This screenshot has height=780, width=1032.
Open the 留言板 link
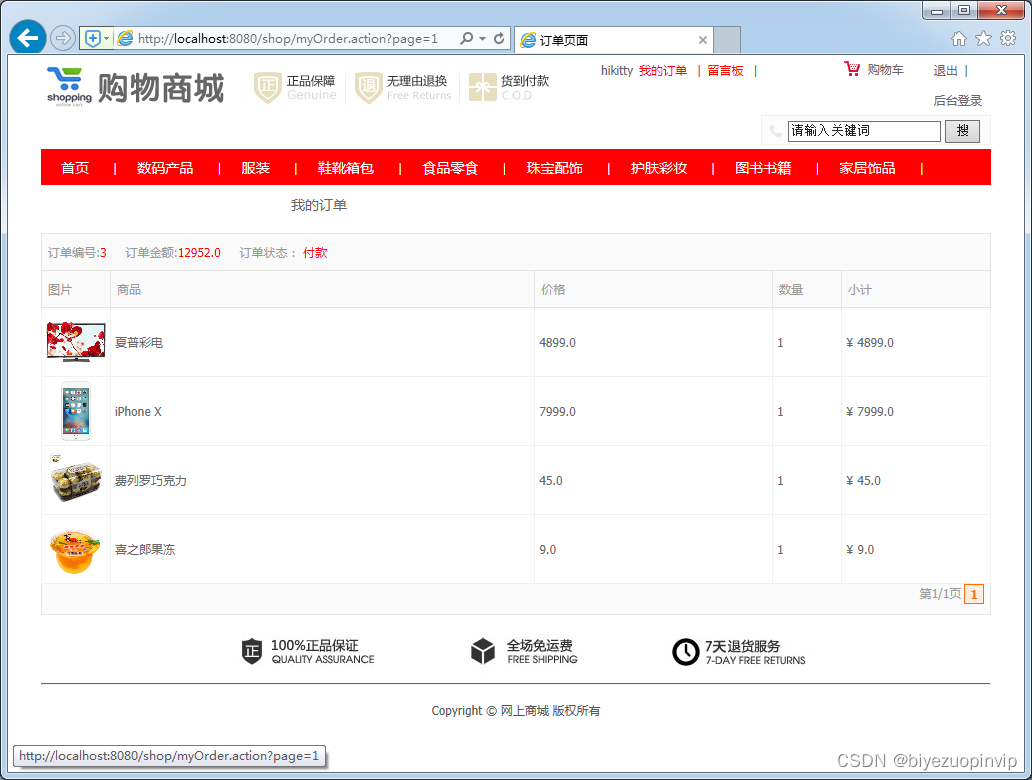pos(725,70)
